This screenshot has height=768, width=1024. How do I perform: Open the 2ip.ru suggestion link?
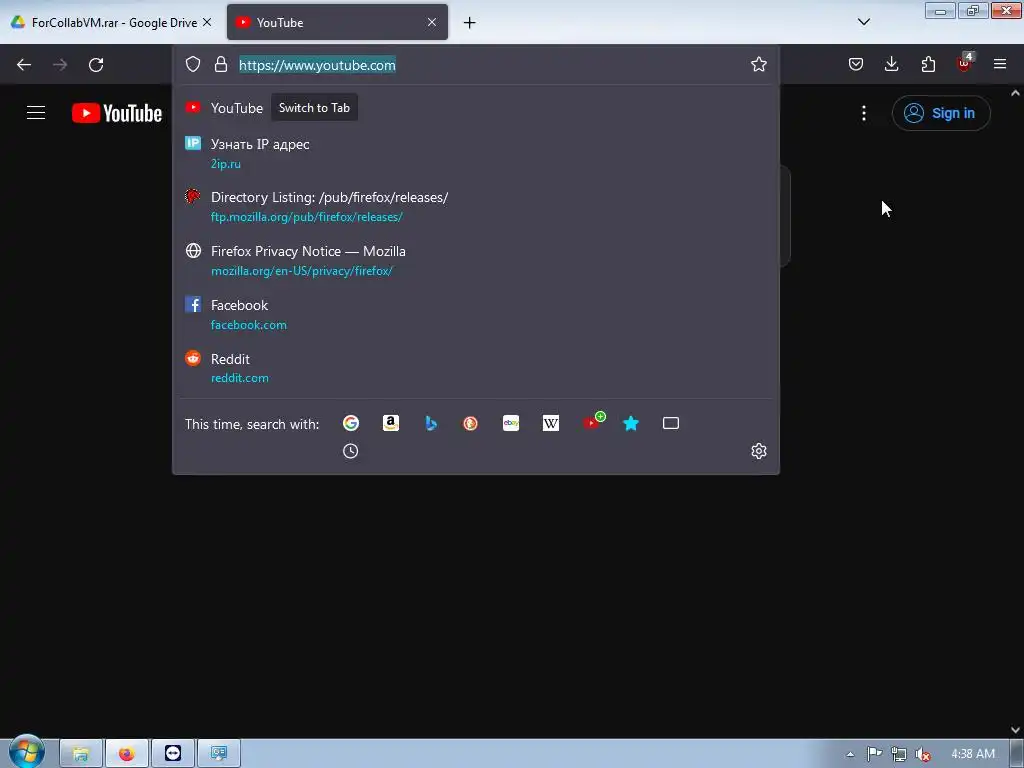225,164
